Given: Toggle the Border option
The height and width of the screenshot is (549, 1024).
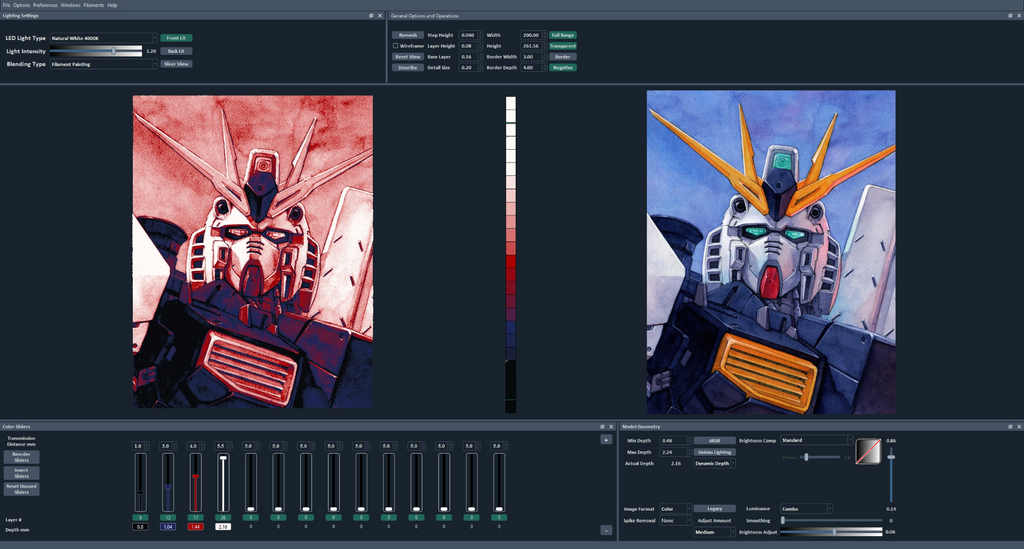Looking at the screenshot, I should [x=563, y=57].
